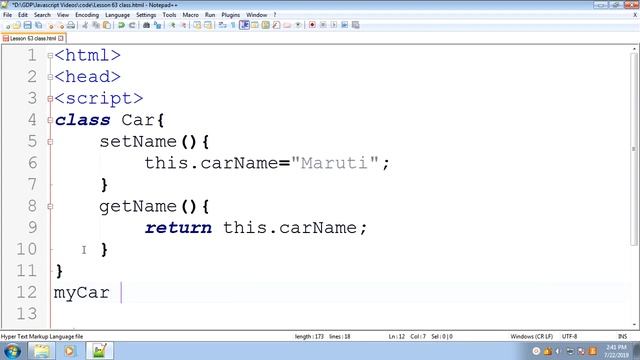Open the File menu

click(x=7, y=15)
